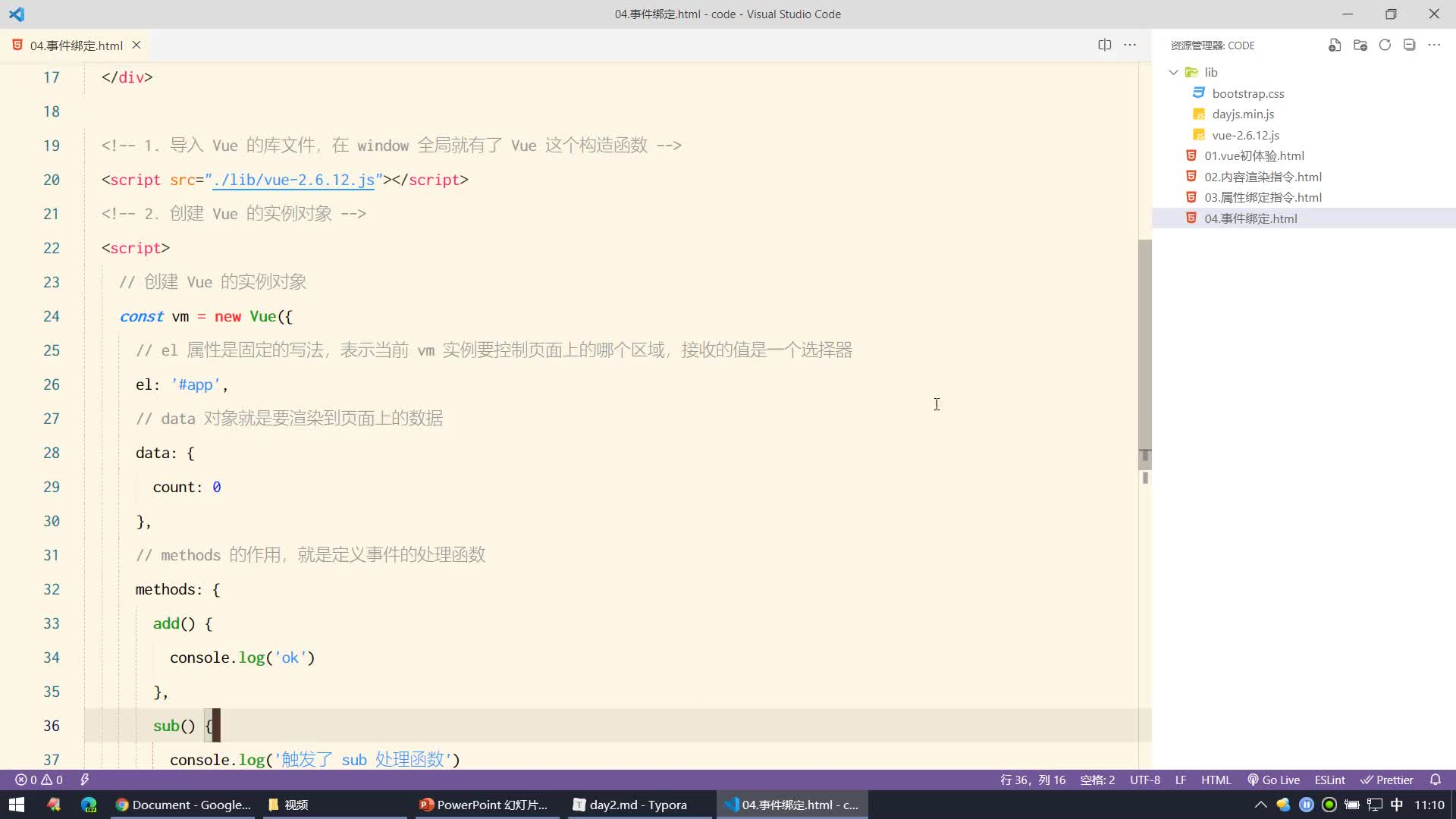Go to line via 行 36, 列 16
The width and height of the screenshot is (1456, 819).
click(1033, 780)
